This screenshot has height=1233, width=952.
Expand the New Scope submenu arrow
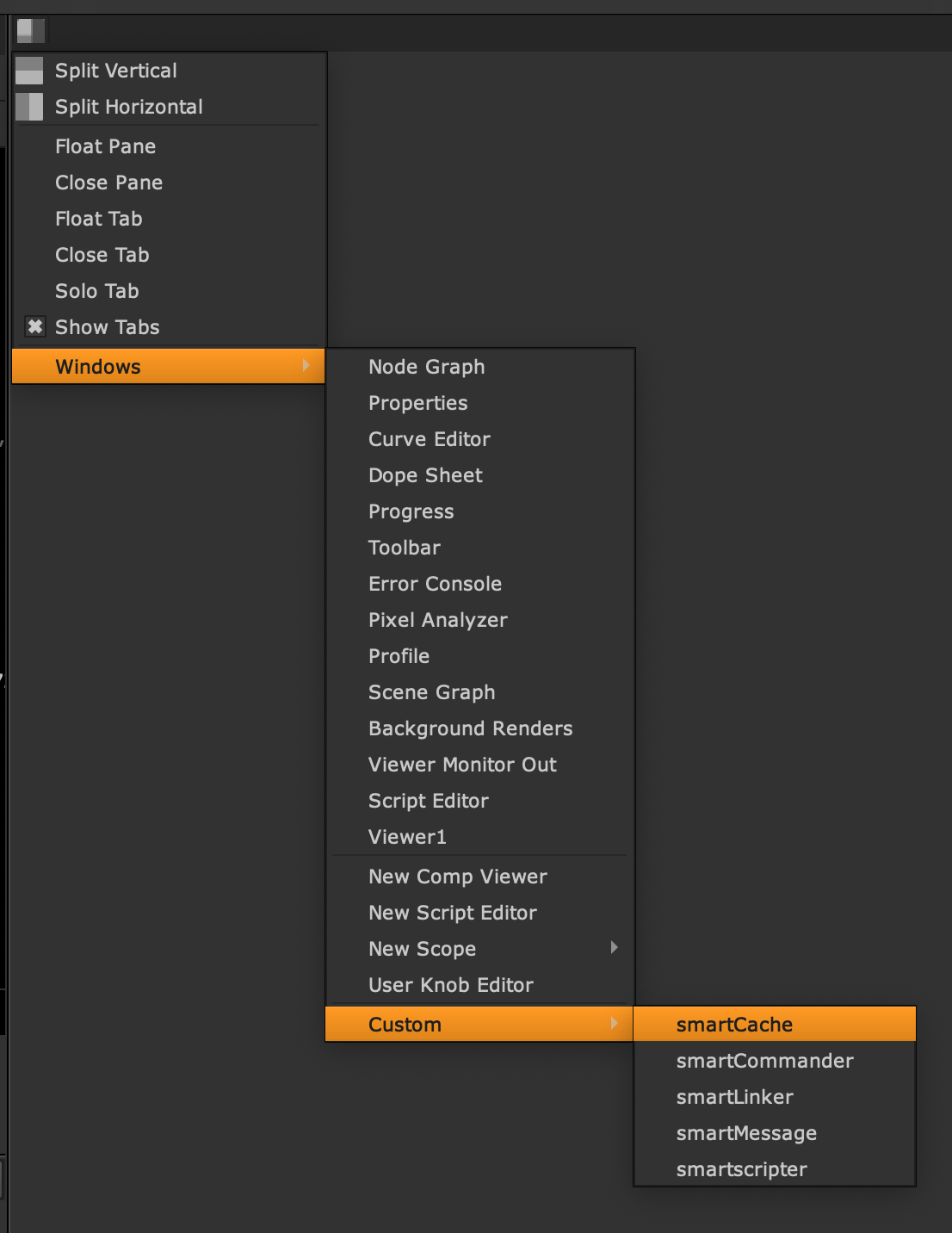614,948
